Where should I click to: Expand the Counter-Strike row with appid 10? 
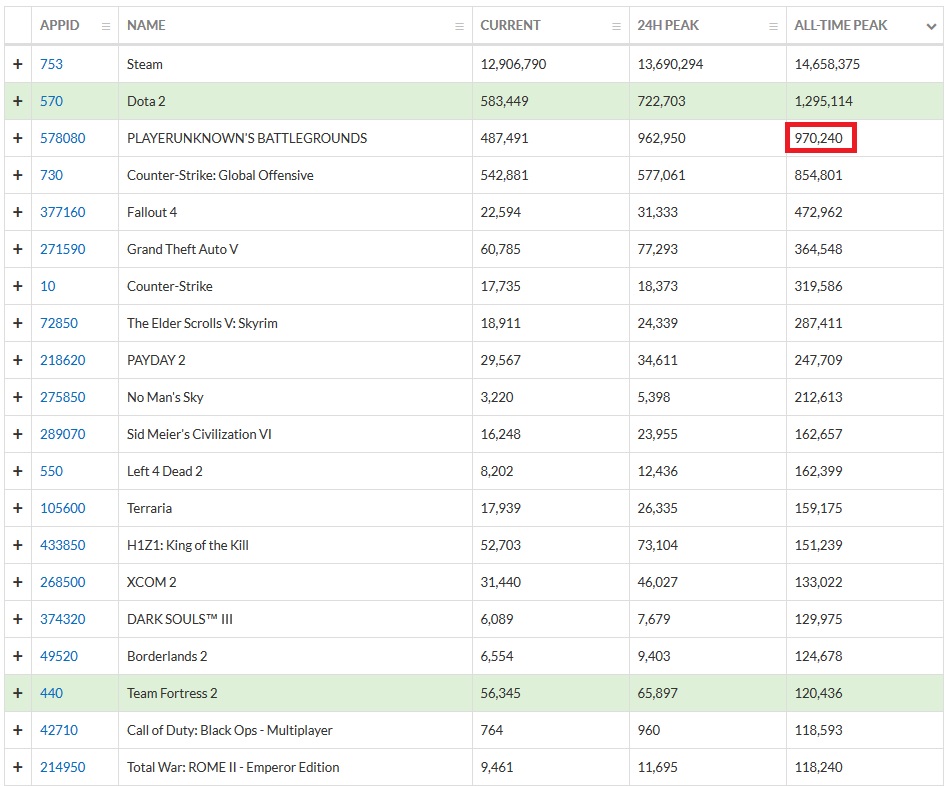click(x=18, y=286)
